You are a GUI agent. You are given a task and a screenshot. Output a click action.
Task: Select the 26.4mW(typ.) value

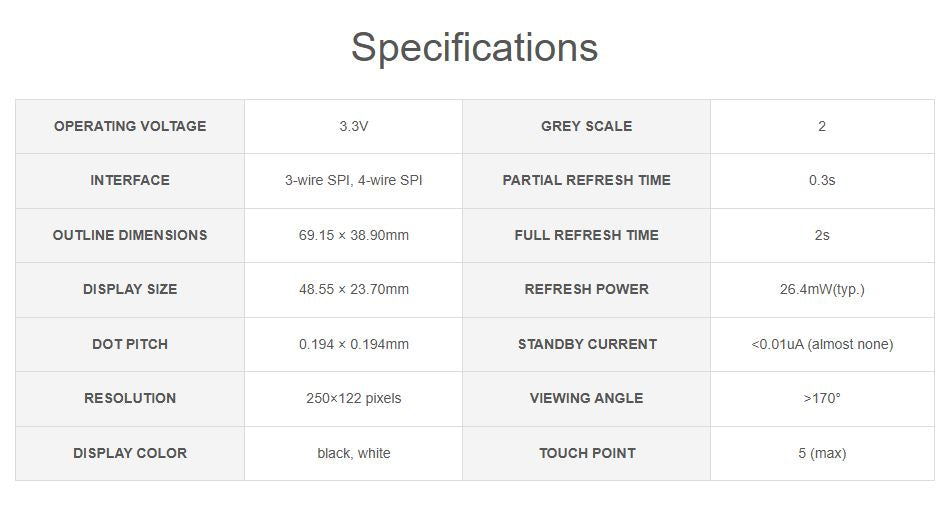pos(822,289)
